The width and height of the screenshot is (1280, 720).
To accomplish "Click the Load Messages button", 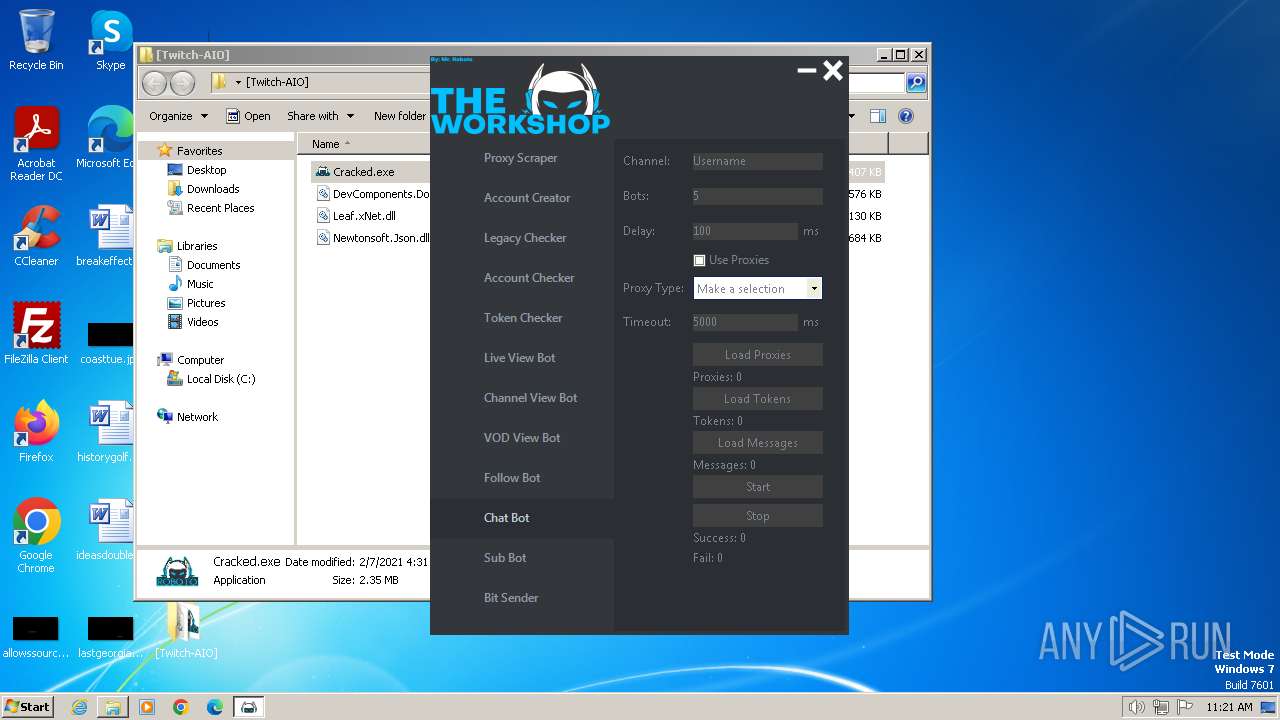I will coord(757,443).
